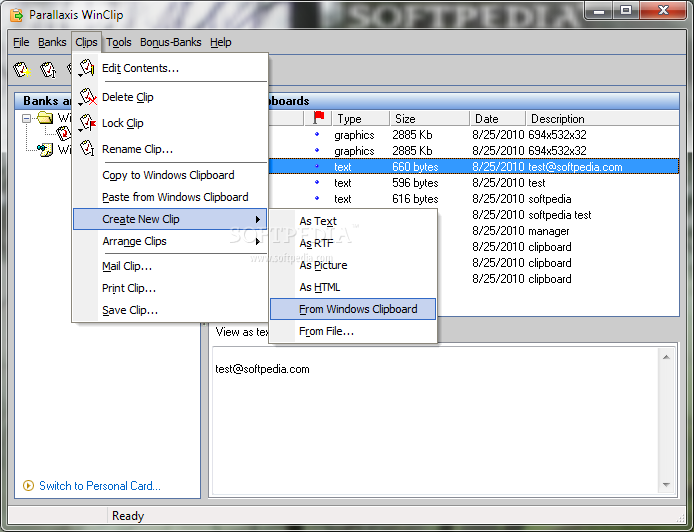Click inside the clip preview text area
This screenshot has width=694, height=532.
[435, 420]
